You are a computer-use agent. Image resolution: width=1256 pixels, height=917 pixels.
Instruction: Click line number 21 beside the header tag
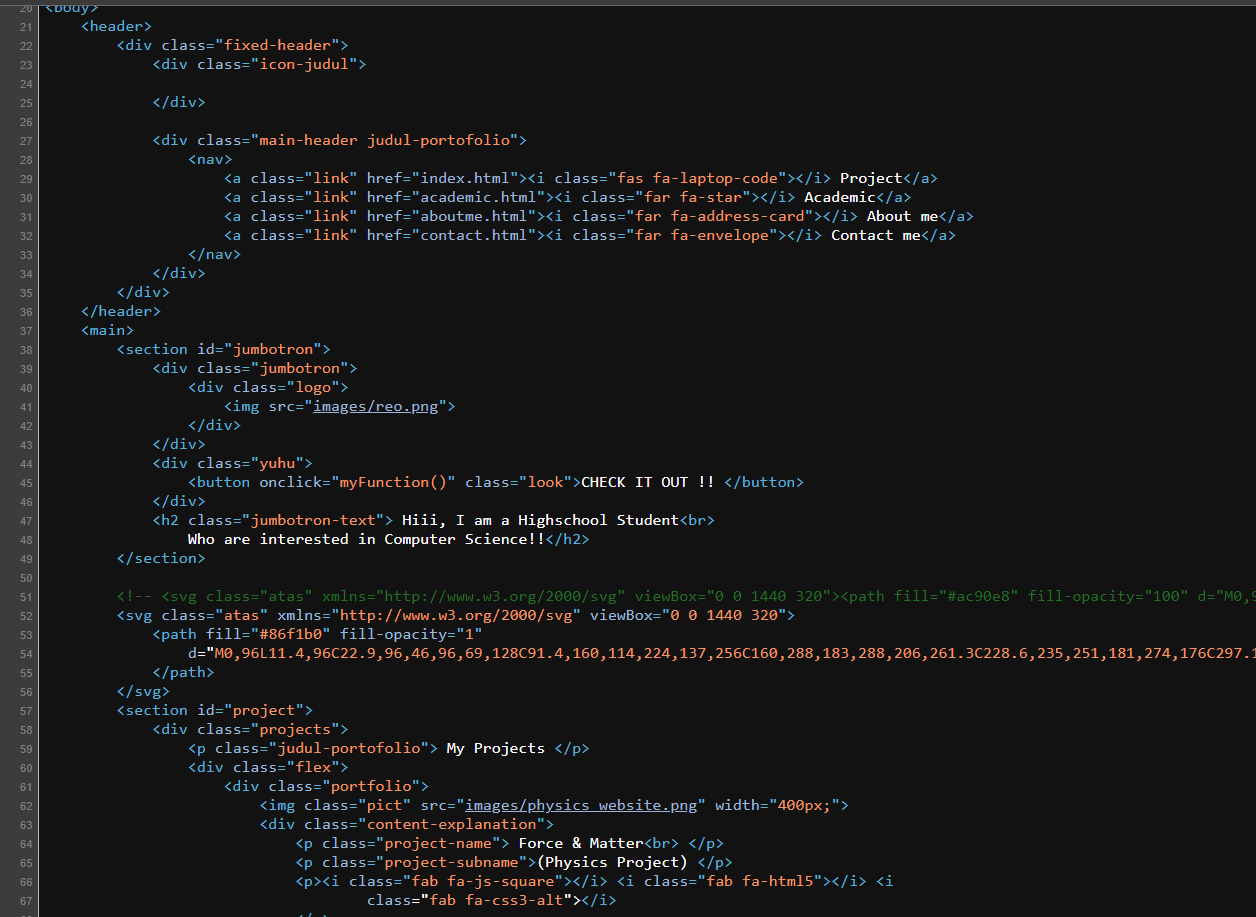(26, 27)
